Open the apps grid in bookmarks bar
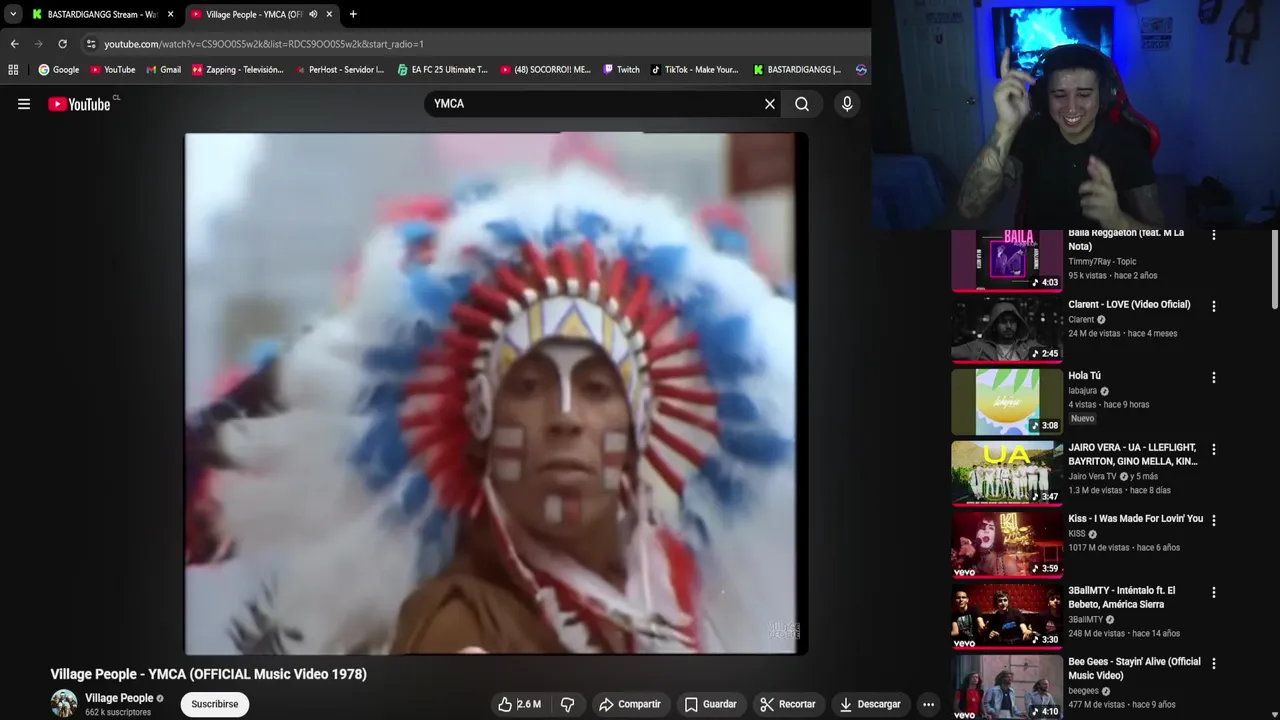The image size is (1280, 720). [13, 70]
